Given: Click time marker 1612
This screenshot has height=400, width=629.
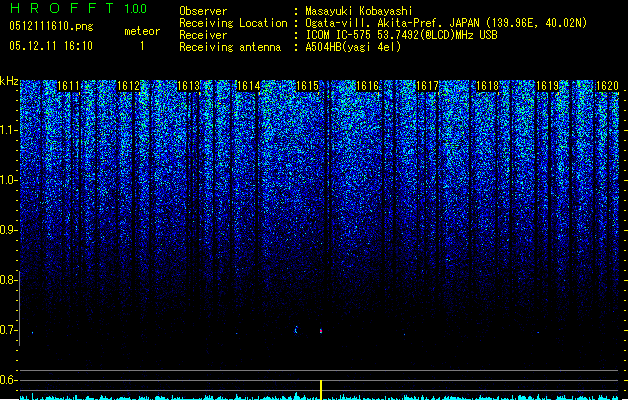Looking at the screenshot, I should coord(128,86).
